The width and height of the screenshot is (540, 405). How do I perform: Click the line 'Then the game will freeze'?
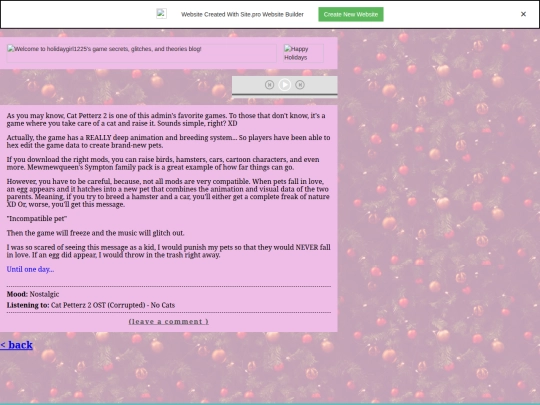95,233
